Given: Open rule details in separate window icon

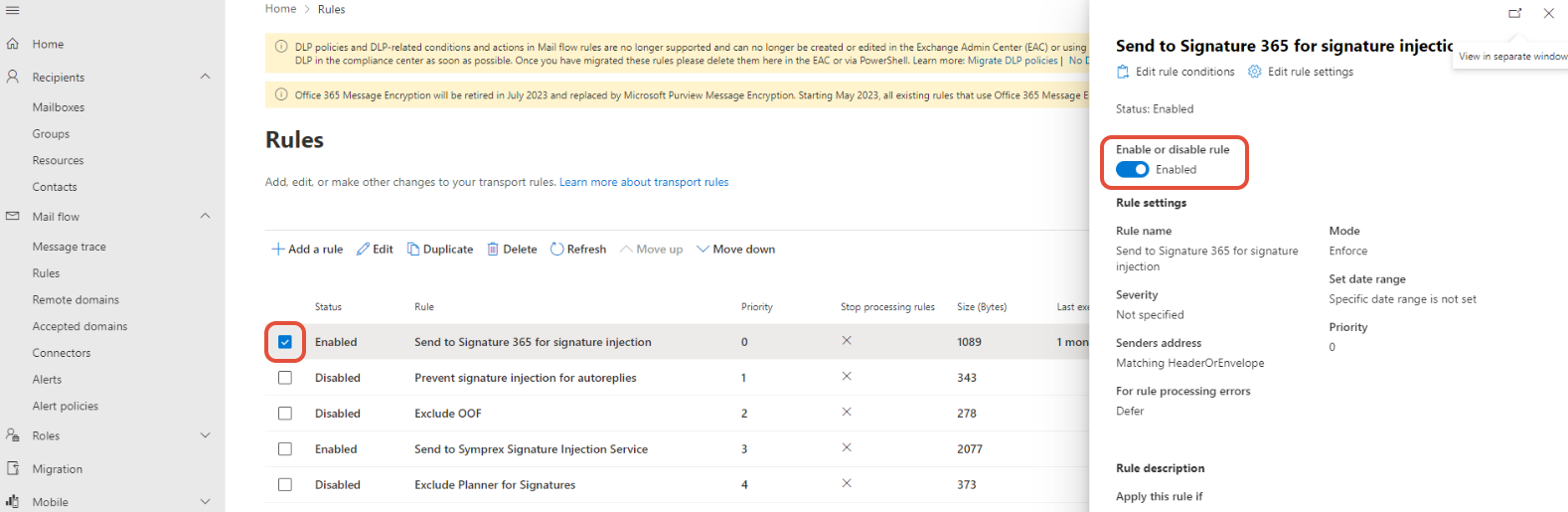Looking at the screenshot, I should point(1515,13).
